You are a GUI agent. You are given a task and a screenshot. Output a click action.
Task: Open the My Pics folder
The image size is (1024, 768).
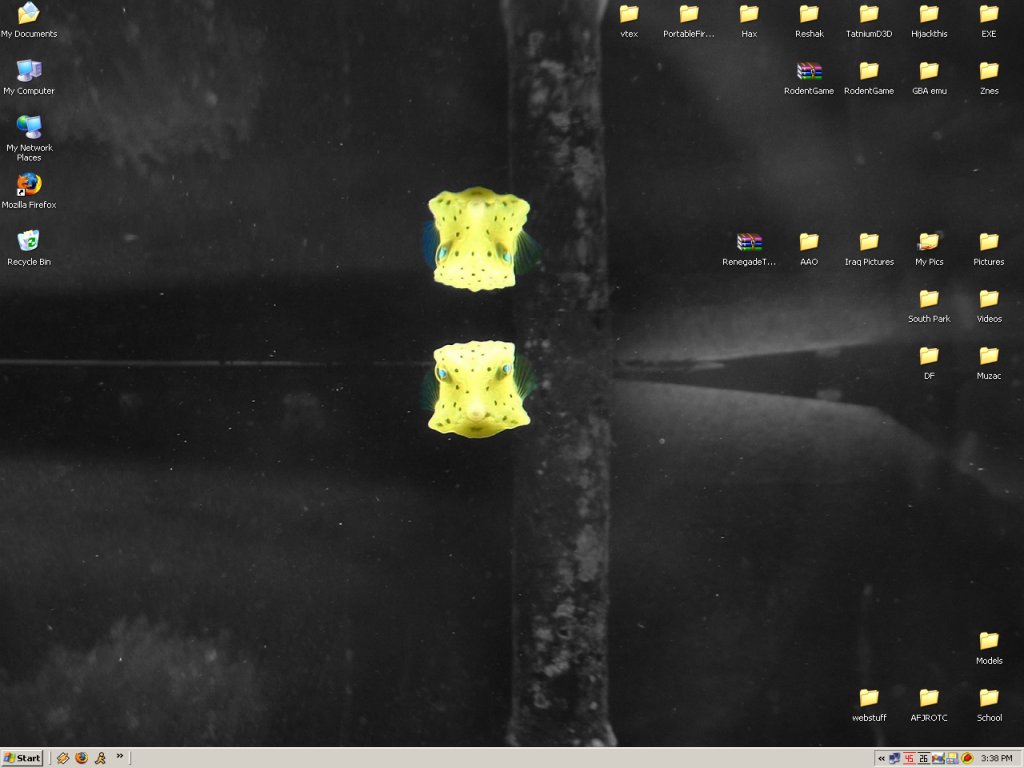click(x=929, y=242)
